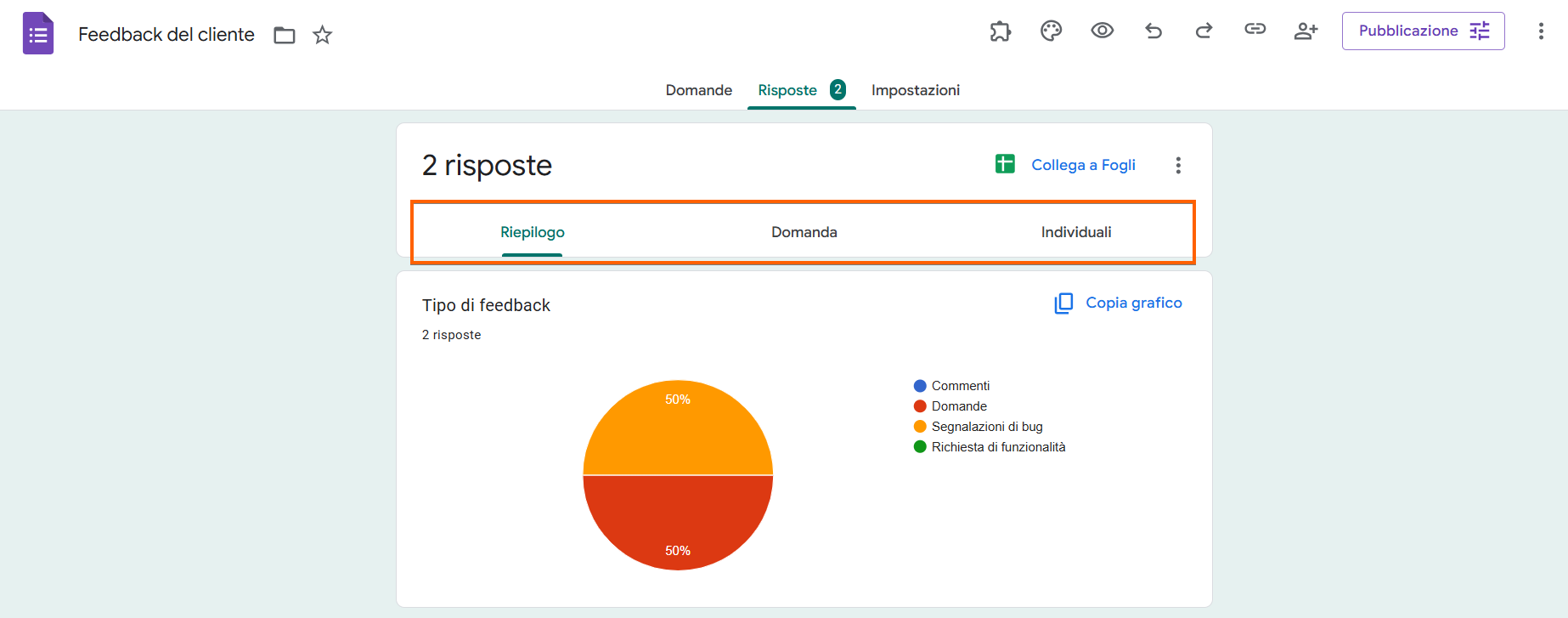Switch to the Domande tab
Screen dimensions: 1568x618
698,90
